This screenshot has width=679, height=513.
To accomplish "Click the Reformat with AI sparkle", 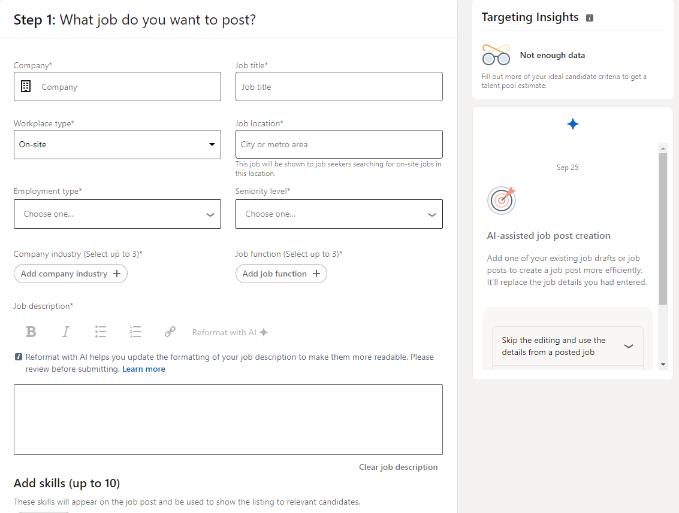I will point(264,332).
